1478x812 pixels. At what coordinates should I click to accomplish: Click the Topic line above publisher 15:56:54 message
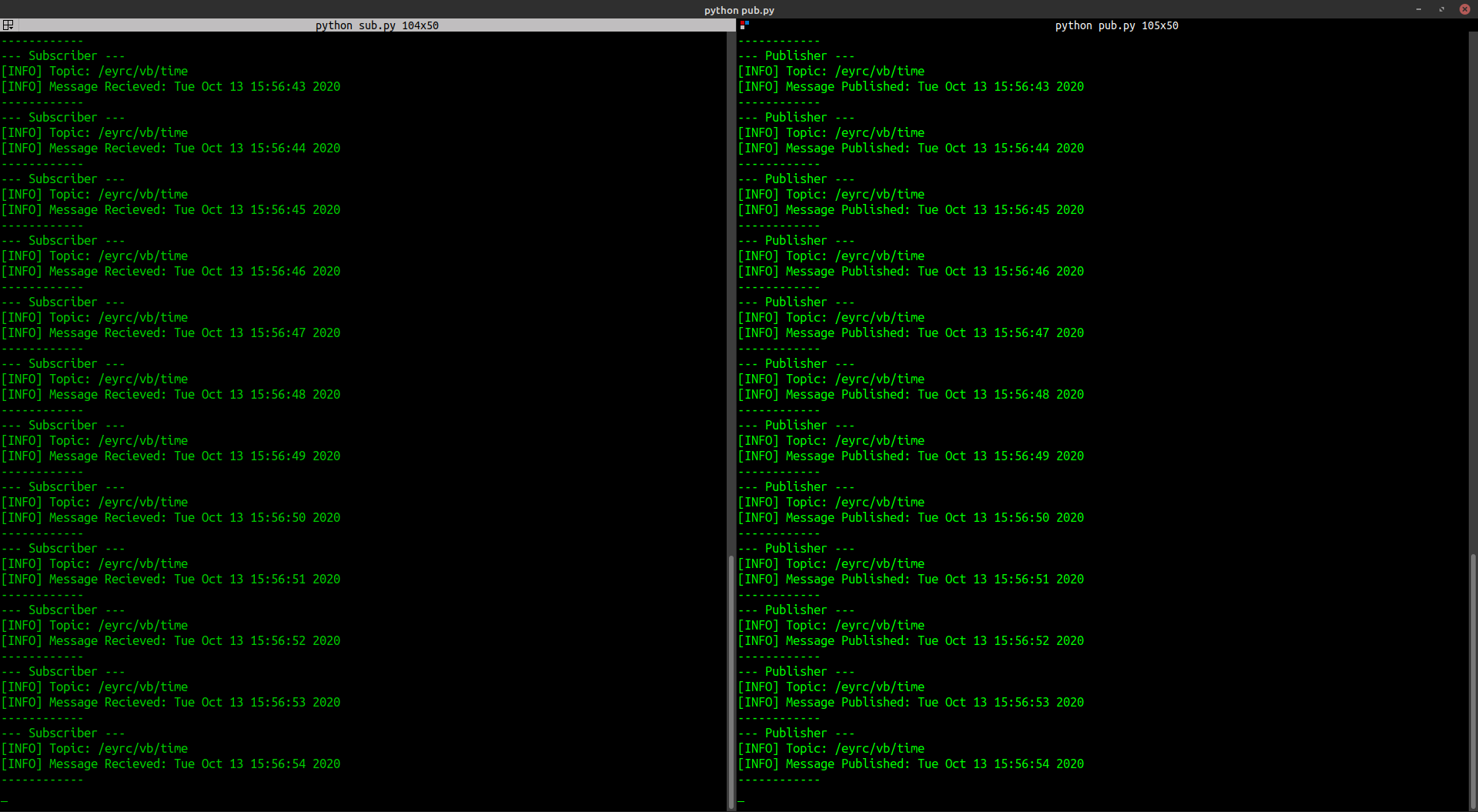(x=831, y=749)
